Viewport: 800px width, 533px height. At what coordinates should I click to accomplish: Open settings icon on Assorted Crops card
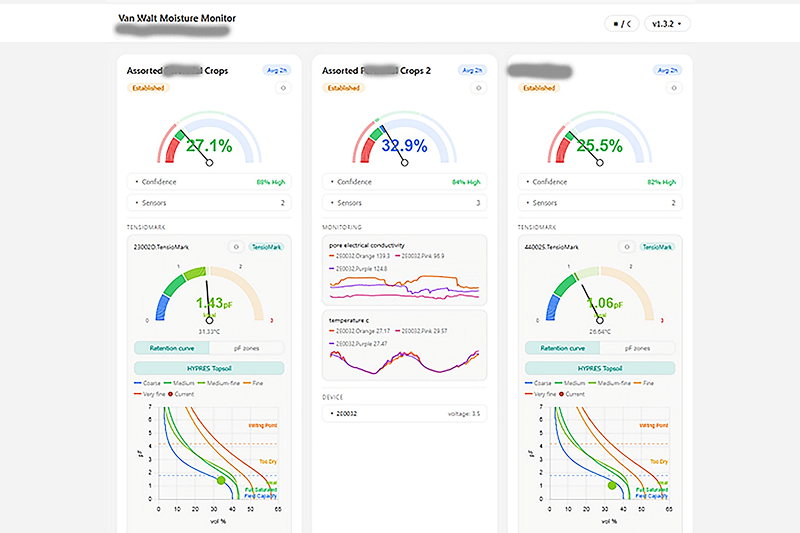283,88
